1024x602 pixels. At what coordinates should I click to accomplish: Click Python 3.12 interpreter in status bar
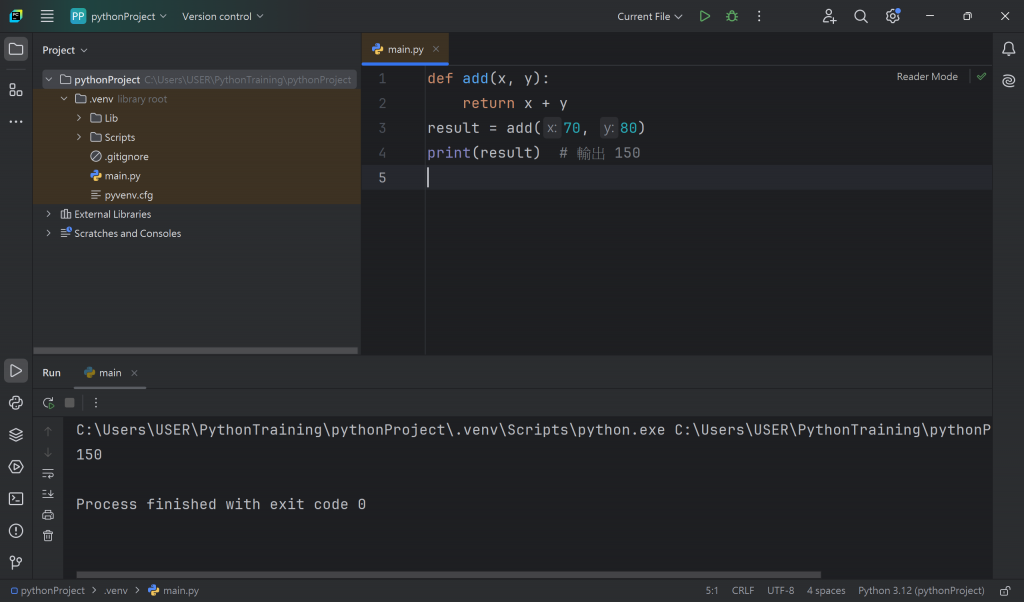(x=921, y=591)
